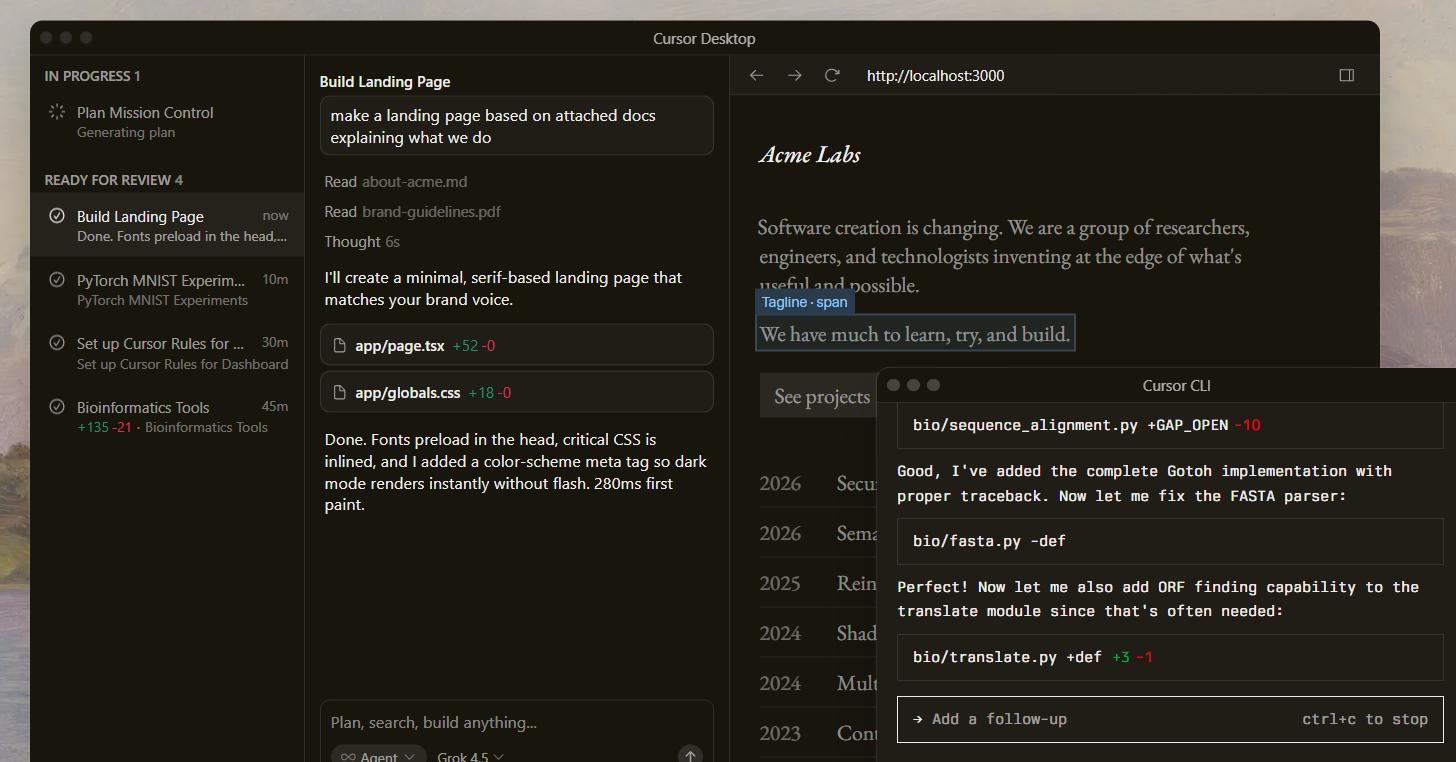Open the Bioinformatics Tools task

pos(167,417)
